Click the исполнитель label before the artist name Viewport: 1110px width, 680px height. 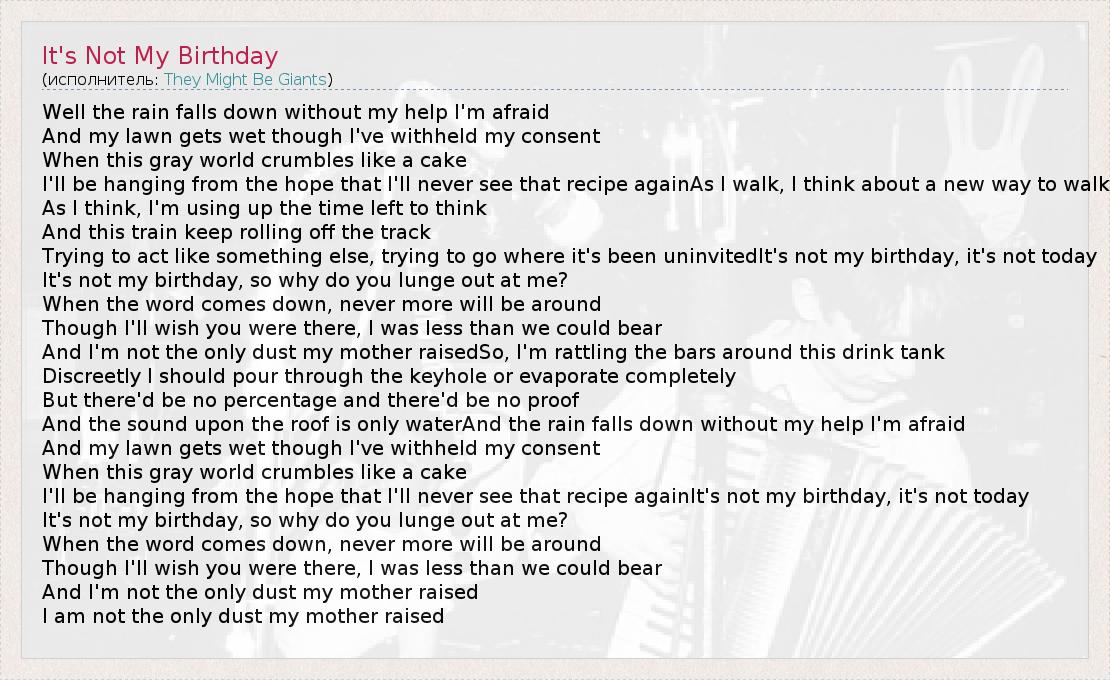tap(101, 80)
